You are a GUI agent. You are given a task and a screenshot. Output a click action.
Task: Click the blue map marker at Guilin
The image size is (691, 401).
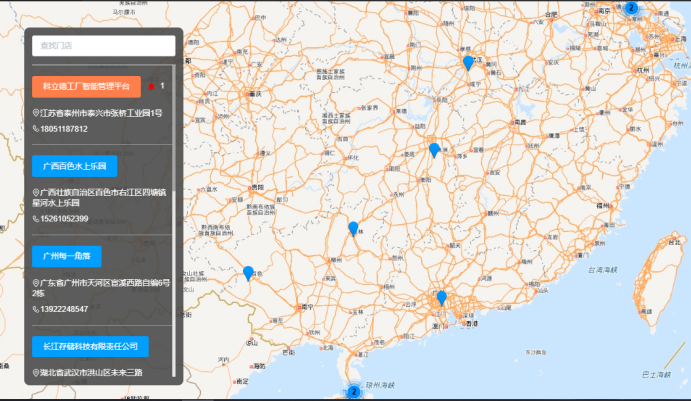point(353,228)
